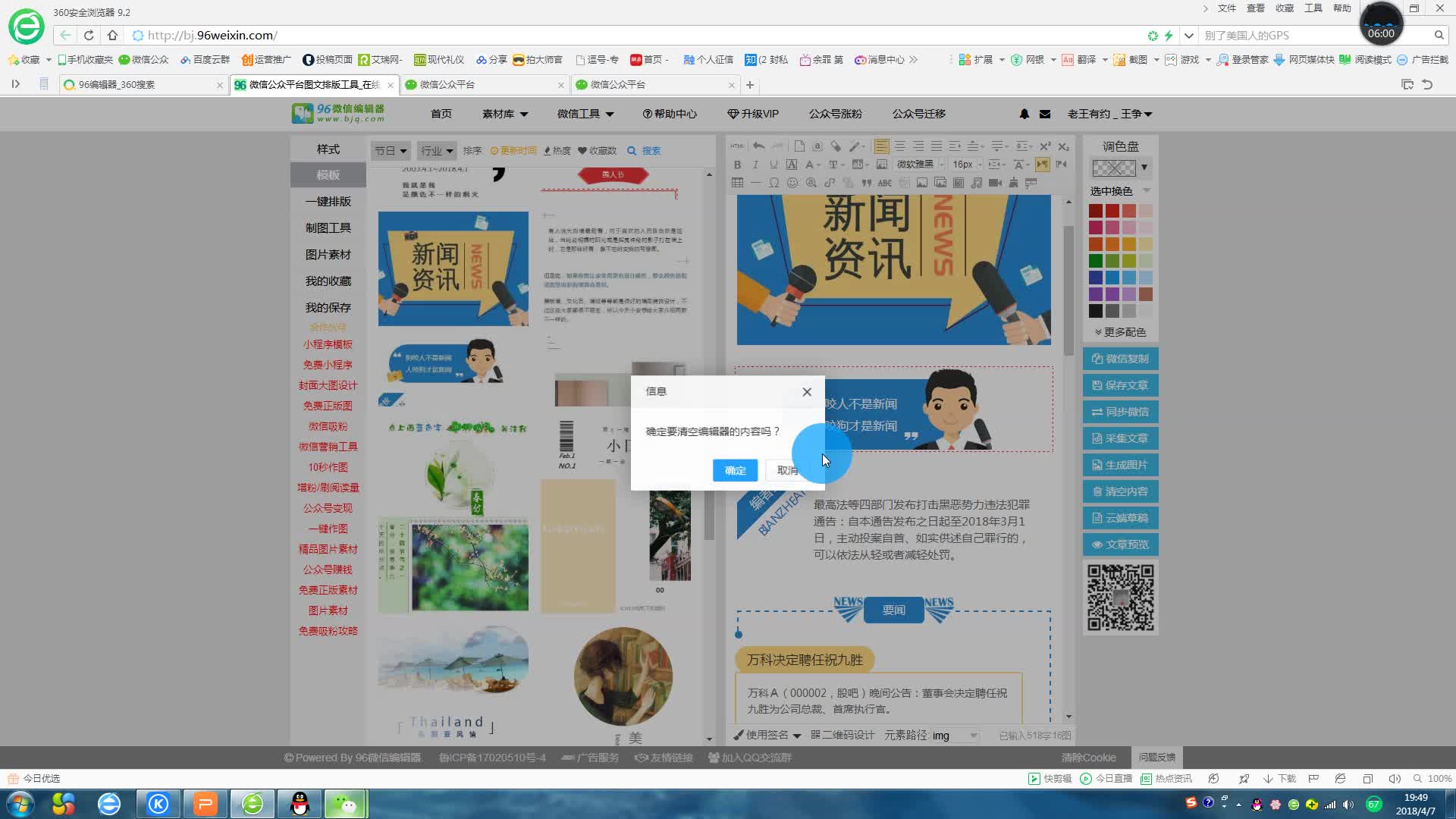Insert a special character with the omega icon
Viewport: 1456px width, 819px height.
[774, 183]
